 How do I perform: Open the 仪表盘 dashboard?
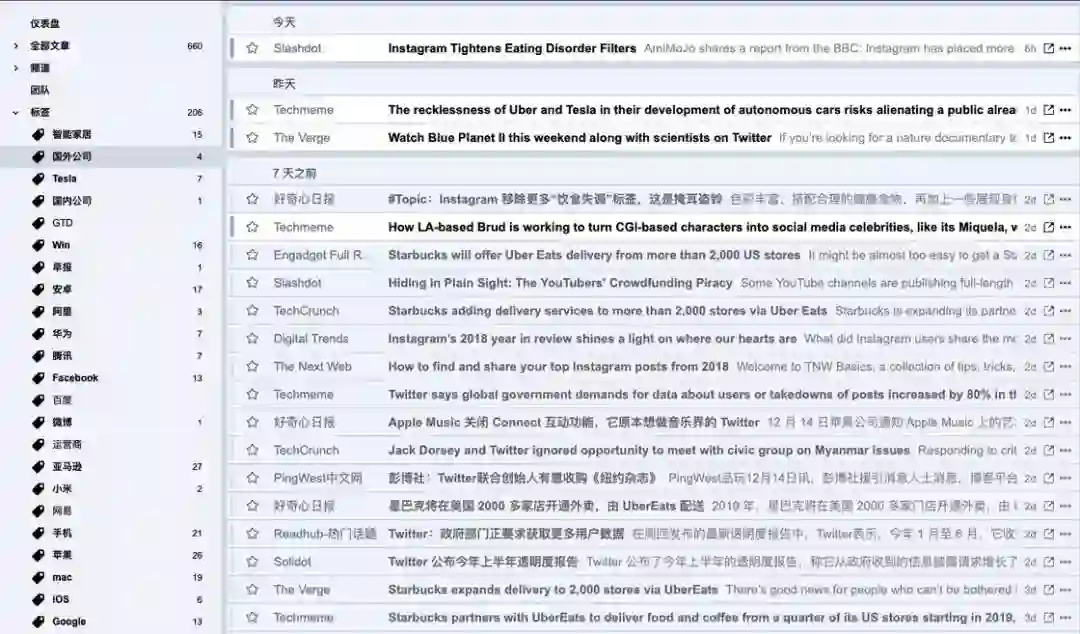(x=45, y=23)
